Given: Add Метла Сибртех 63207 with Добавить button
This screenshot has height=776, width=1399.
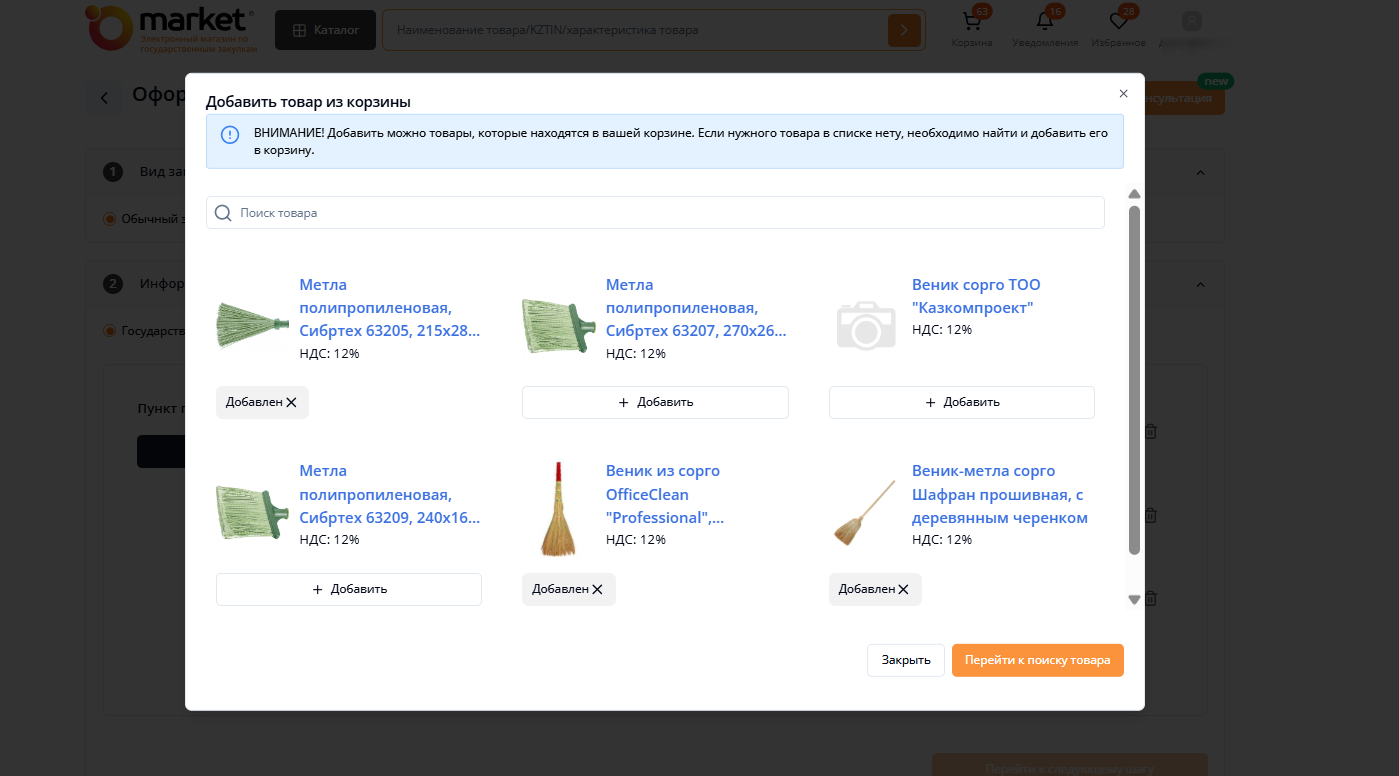Looking at the screenshot, I should (x=655, y=402).
